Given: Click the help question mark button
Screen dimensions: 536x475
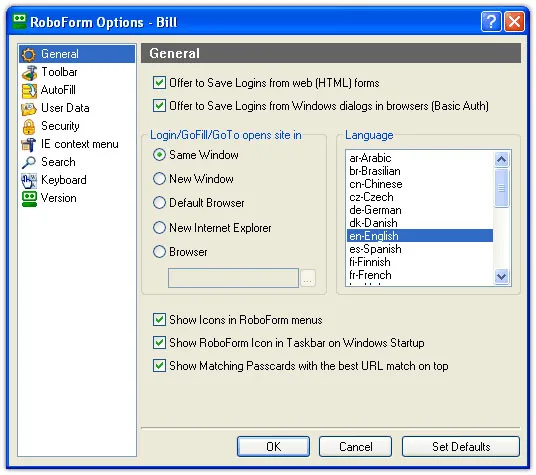Looking at the screenshot, I should 491,22.
